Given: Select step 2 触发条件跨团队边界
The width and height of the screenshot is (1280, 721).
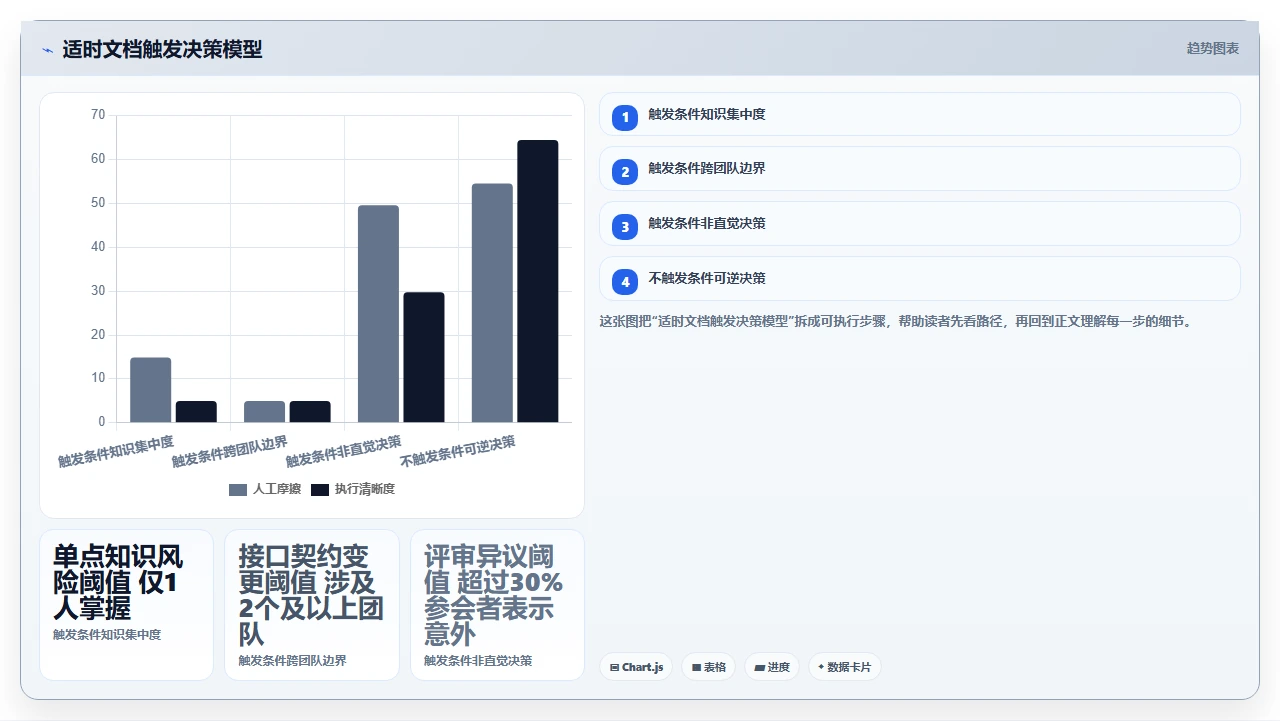Looking at the screenshot, I should [x=920, y=169].
